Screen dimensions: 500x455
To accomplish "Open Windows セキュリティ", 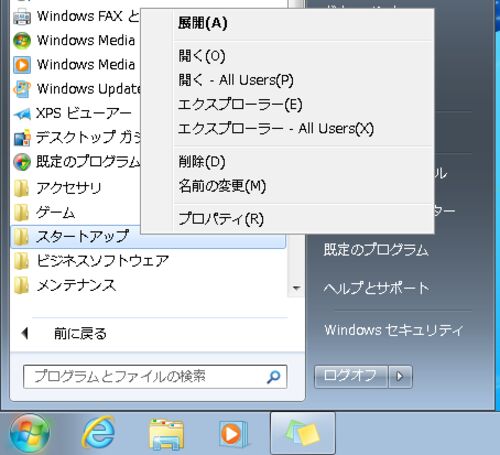I will 394,330.
